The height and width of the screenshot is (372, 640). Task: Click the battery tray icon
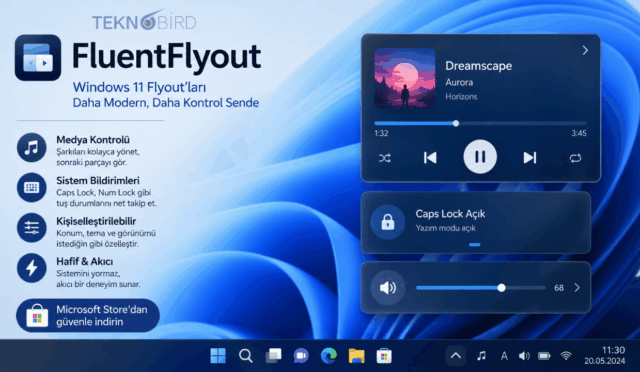tap(544, 356)
